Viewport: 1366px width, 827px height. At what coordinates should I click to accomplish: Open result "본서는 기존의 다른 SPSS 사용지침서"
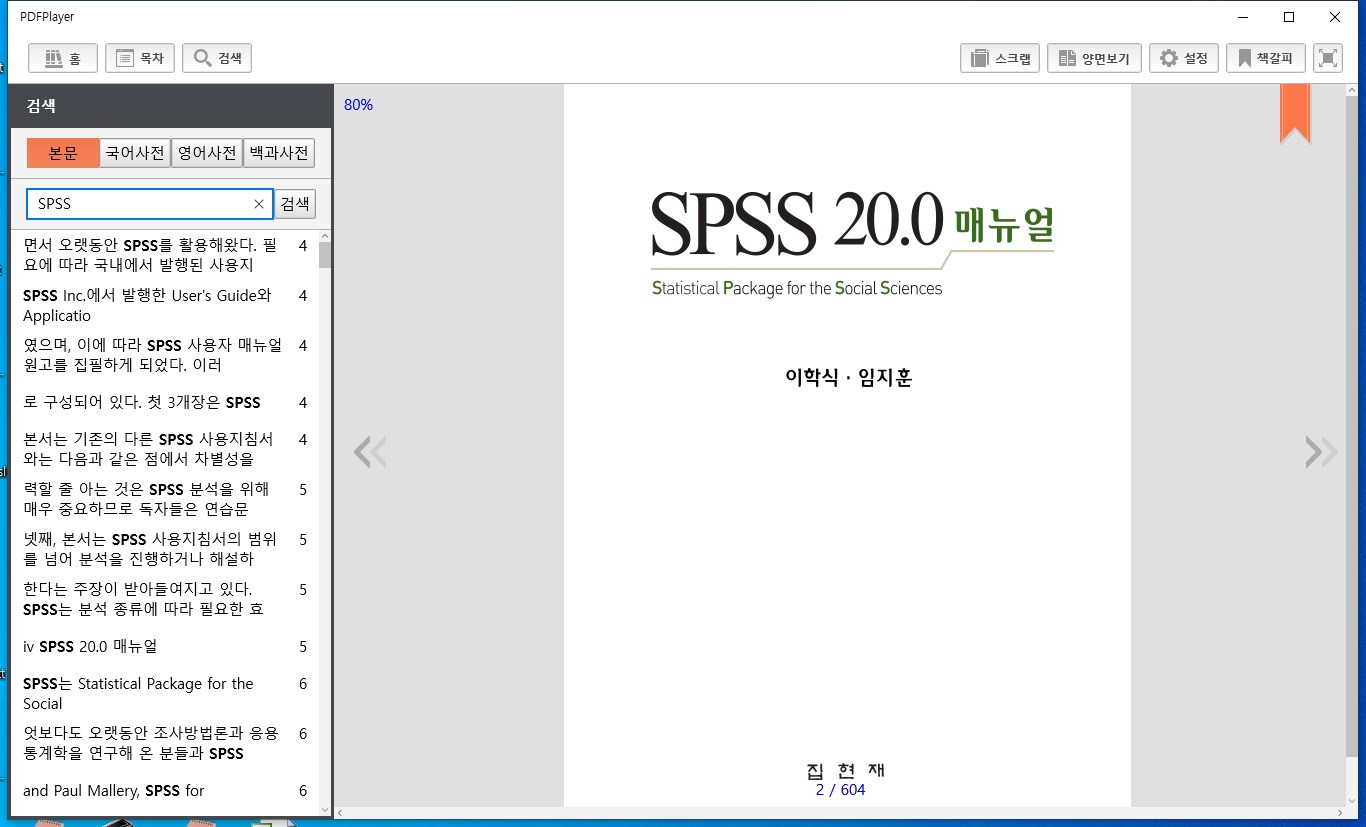point(165,449)
